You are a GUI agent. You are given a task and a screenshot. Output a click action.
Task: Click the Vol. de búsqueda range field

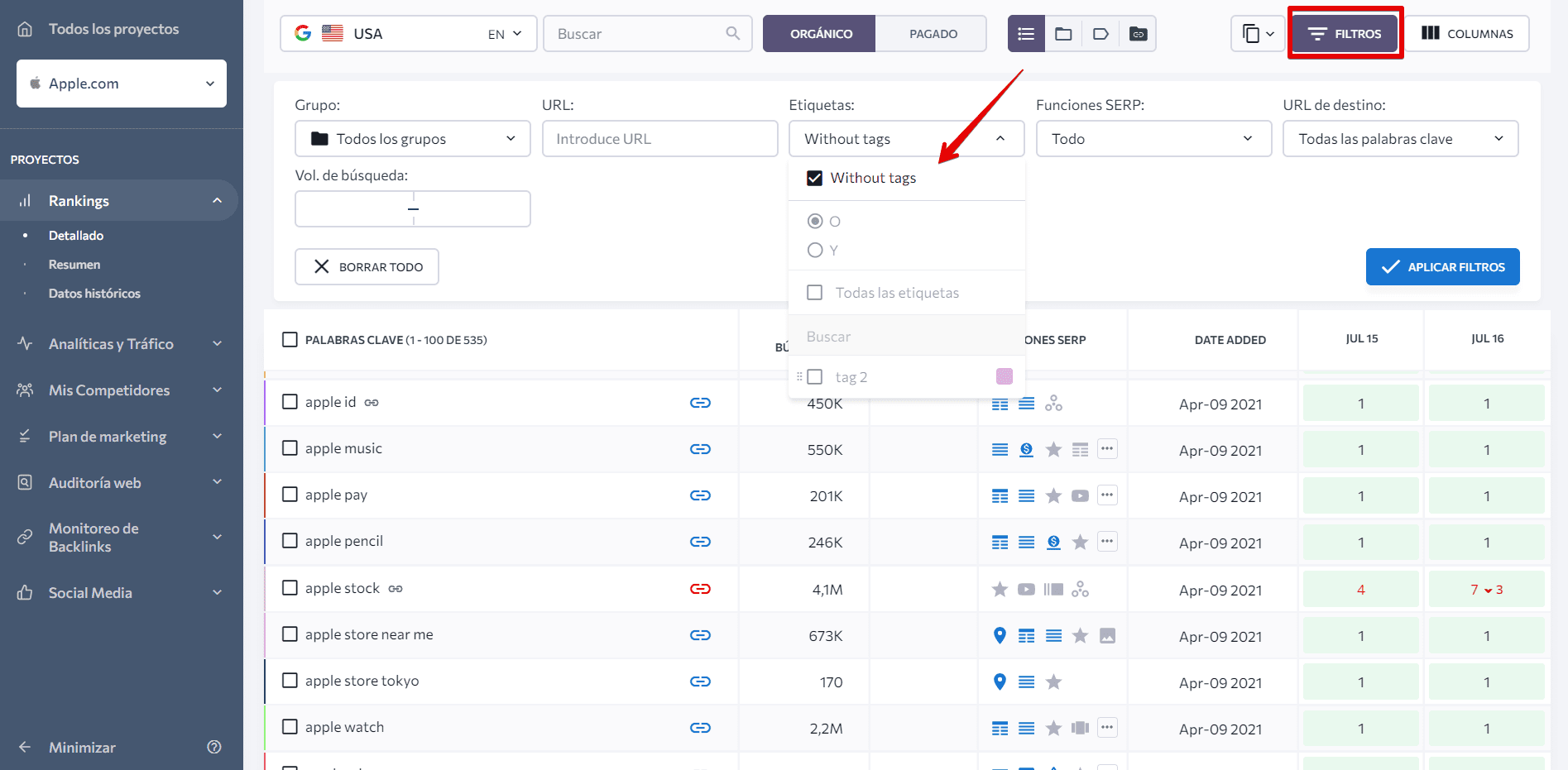413,209
